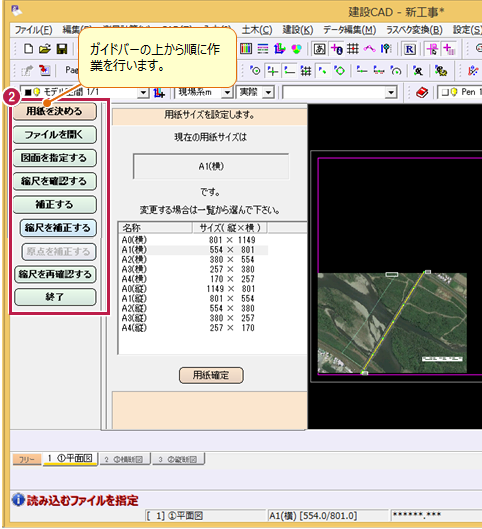Select the green cross intersection snap icon
The width and height of the screenshot is (482, 529).
coord(272,71)
